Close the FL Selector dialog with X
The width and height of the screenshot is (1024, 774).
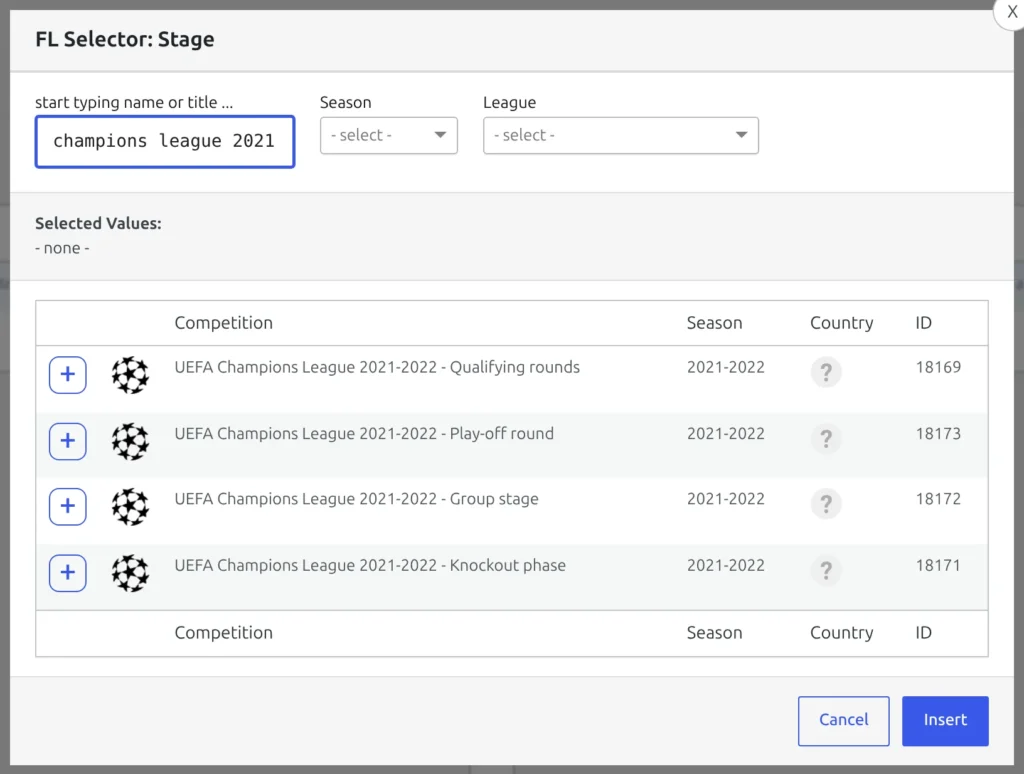click(1012, 12)
